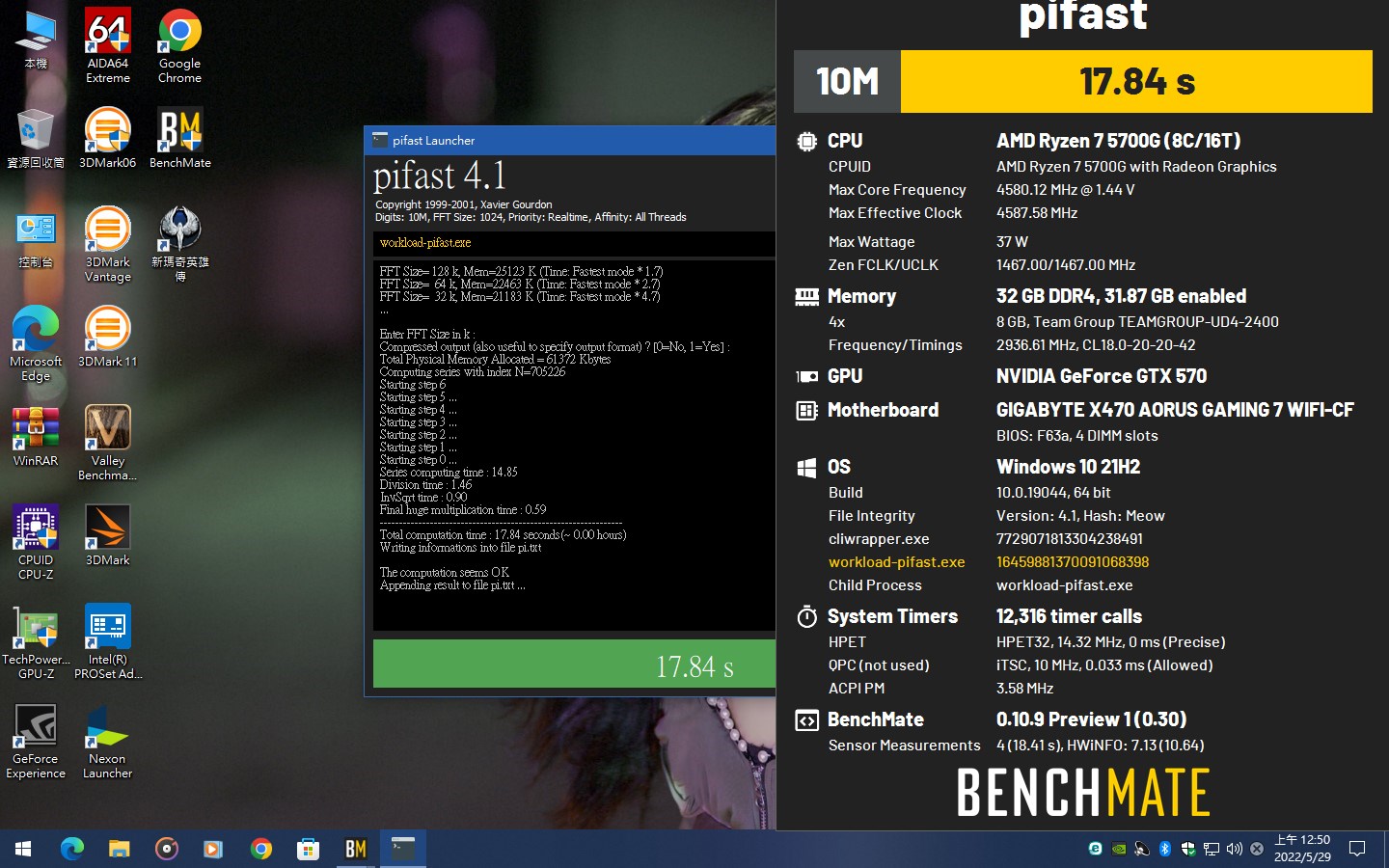The width and height of the screenshot is (1389, 868).
Task: Launch the 3DMark 11 desktop shortcut
Action: pyautogui.click(x=108, y=337)
